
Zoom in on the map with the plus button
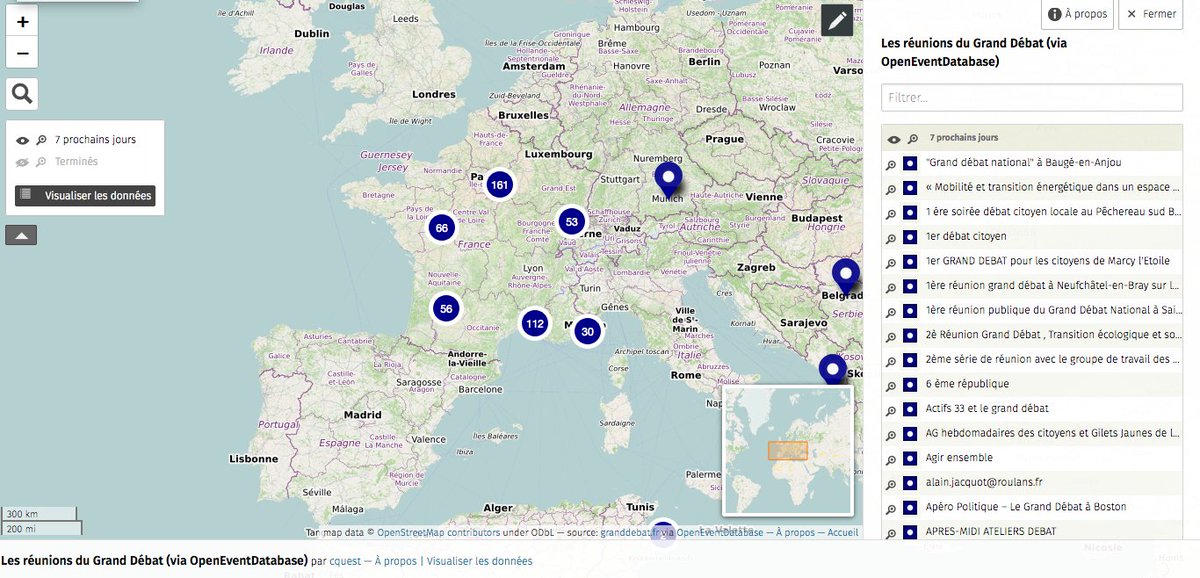[x=21, y=19]
